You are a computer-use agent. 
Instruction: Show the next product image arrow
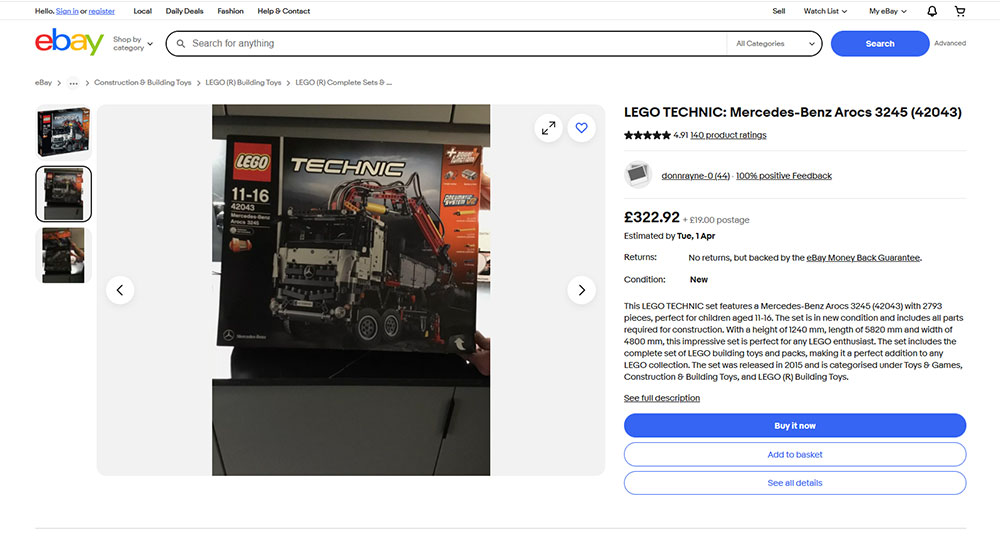tap(581, 290)
